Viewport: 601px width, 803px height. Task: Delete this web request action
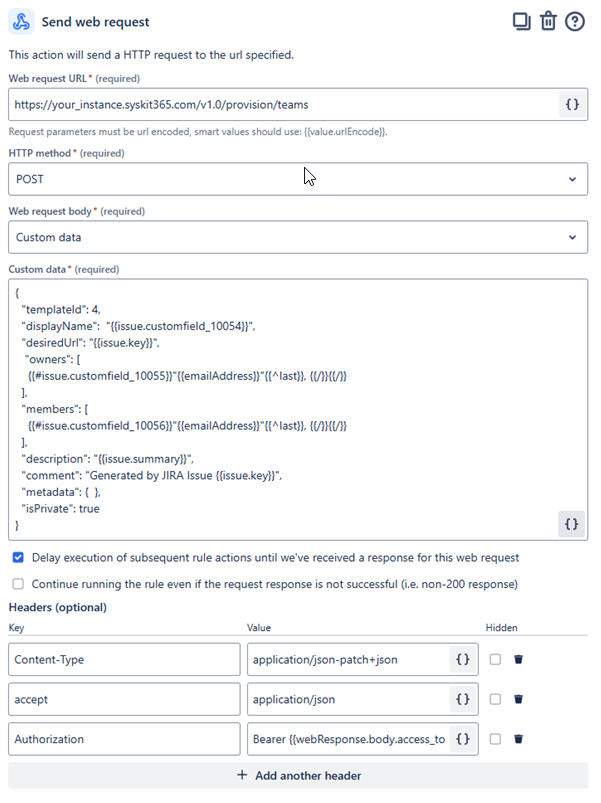pos(548,21)
